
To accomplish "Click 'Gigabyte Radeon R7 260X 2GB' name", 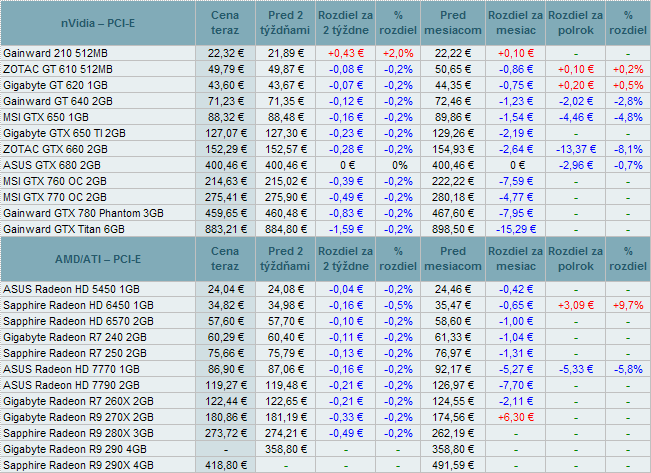I will pos(78,401).
